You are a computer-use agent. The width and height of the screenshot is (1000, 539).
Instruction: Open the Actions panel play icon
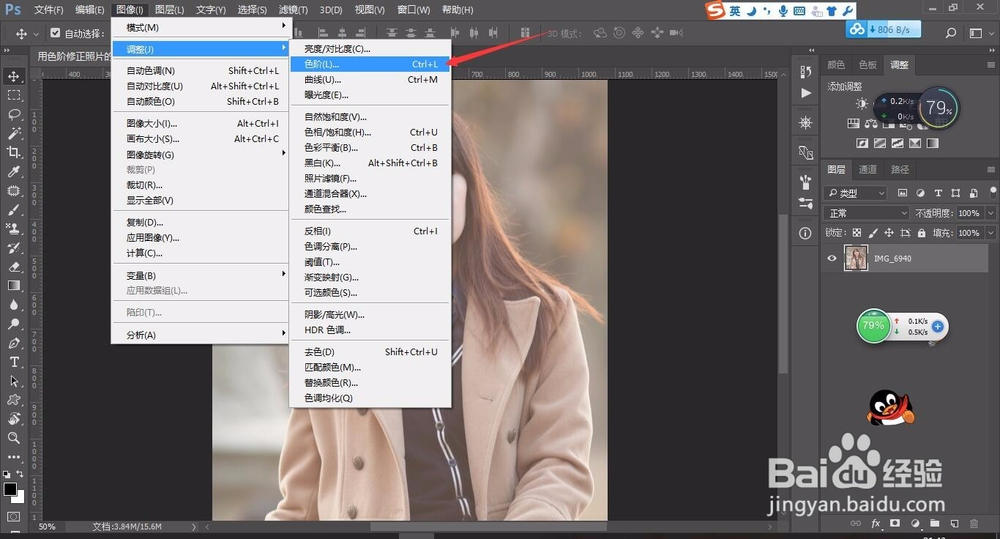(805, 93)
